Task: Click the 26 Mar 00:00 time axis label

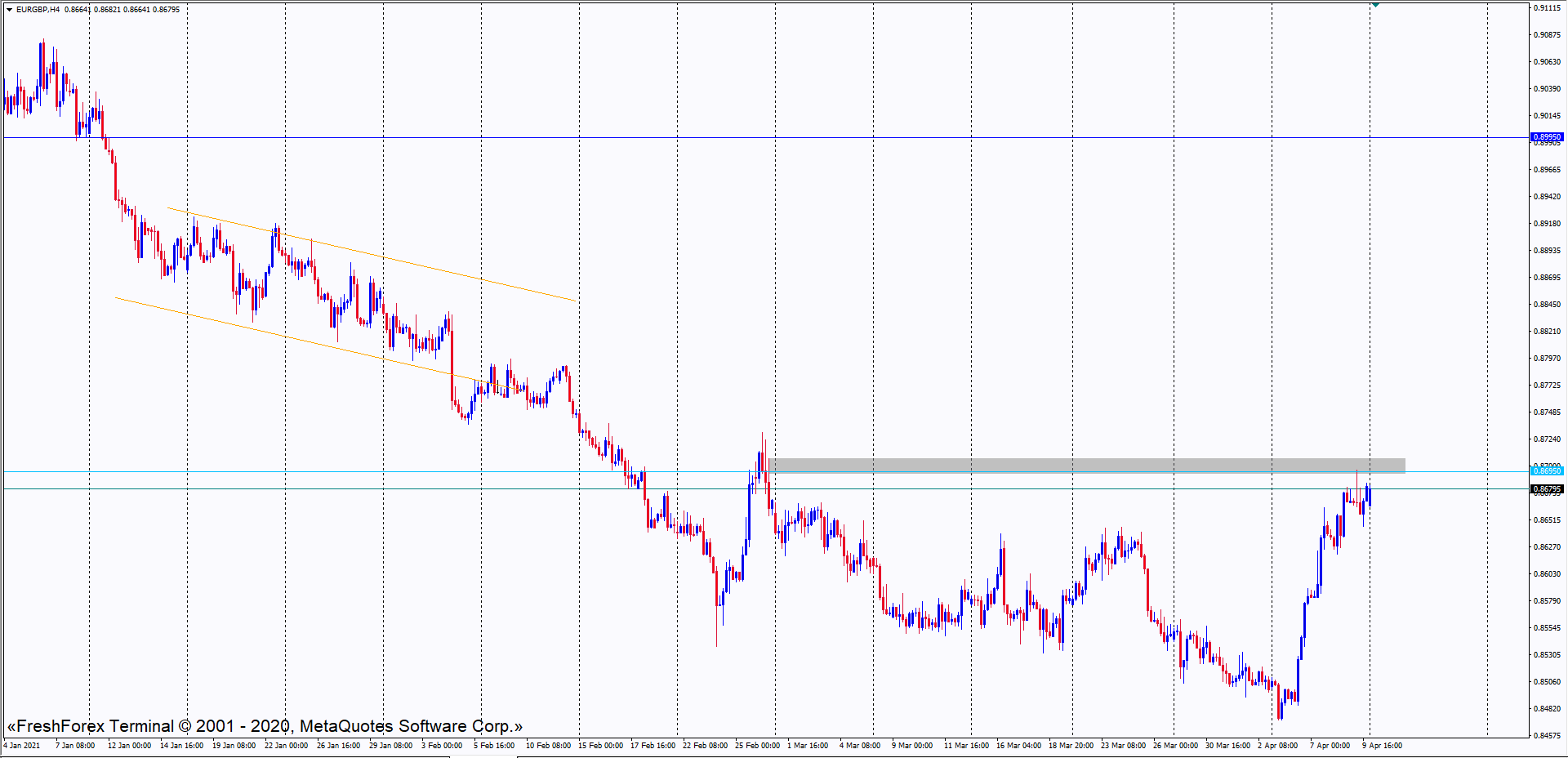Action: point(1175,746)
